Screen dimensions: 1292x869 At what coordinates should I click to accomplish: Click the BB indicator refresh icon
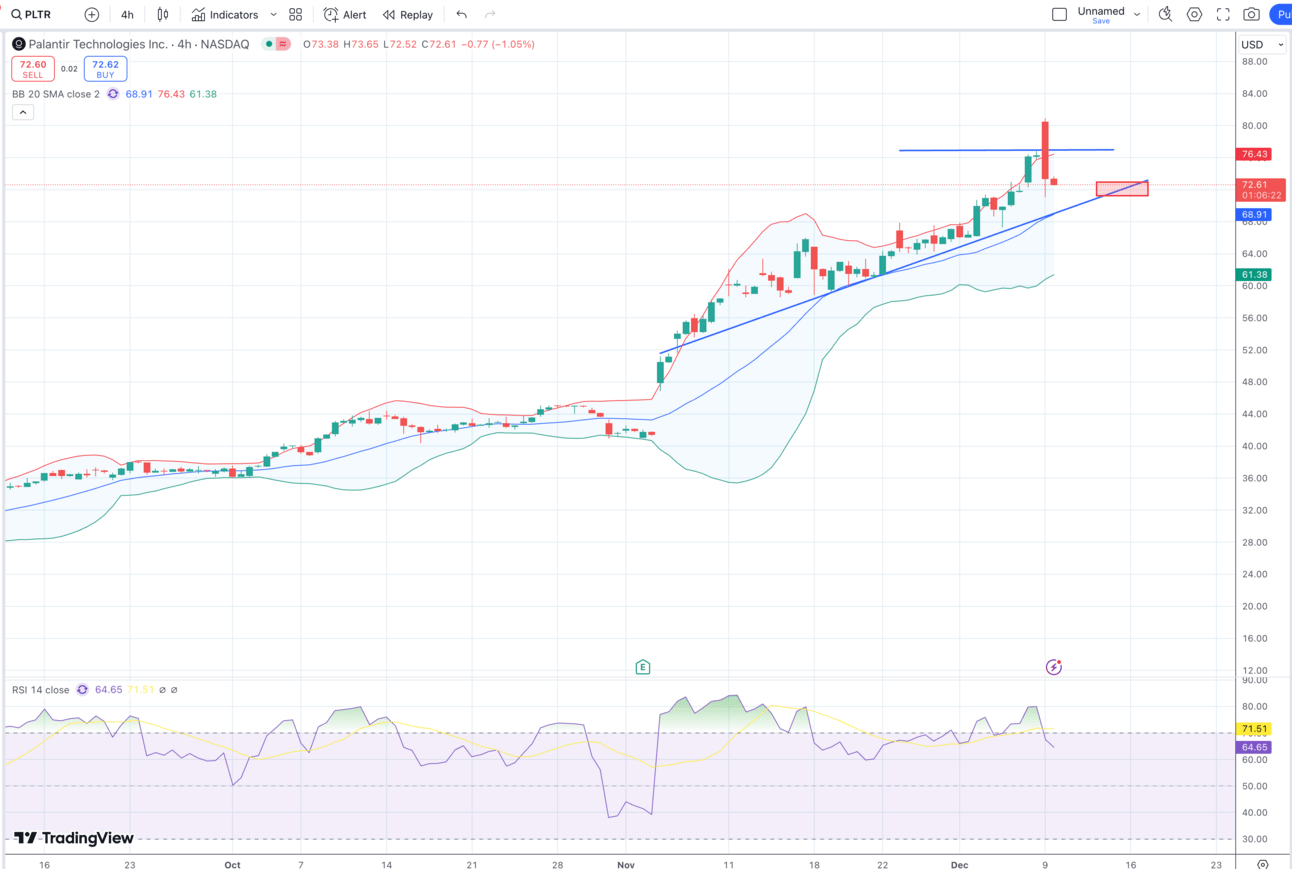[113, 94]
